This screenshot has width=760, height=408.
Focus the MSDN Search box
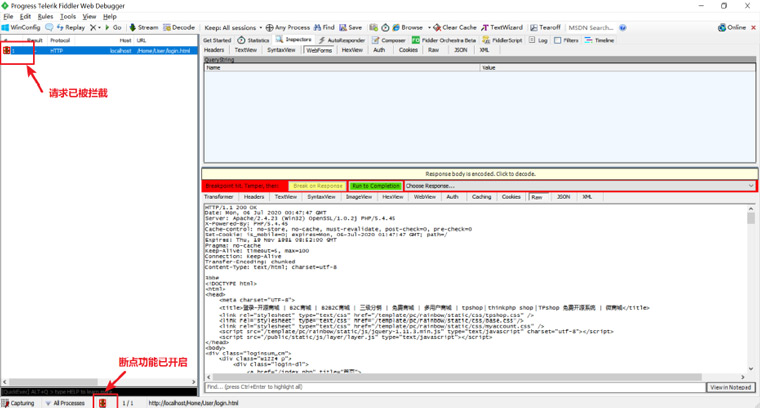[591, 28]
